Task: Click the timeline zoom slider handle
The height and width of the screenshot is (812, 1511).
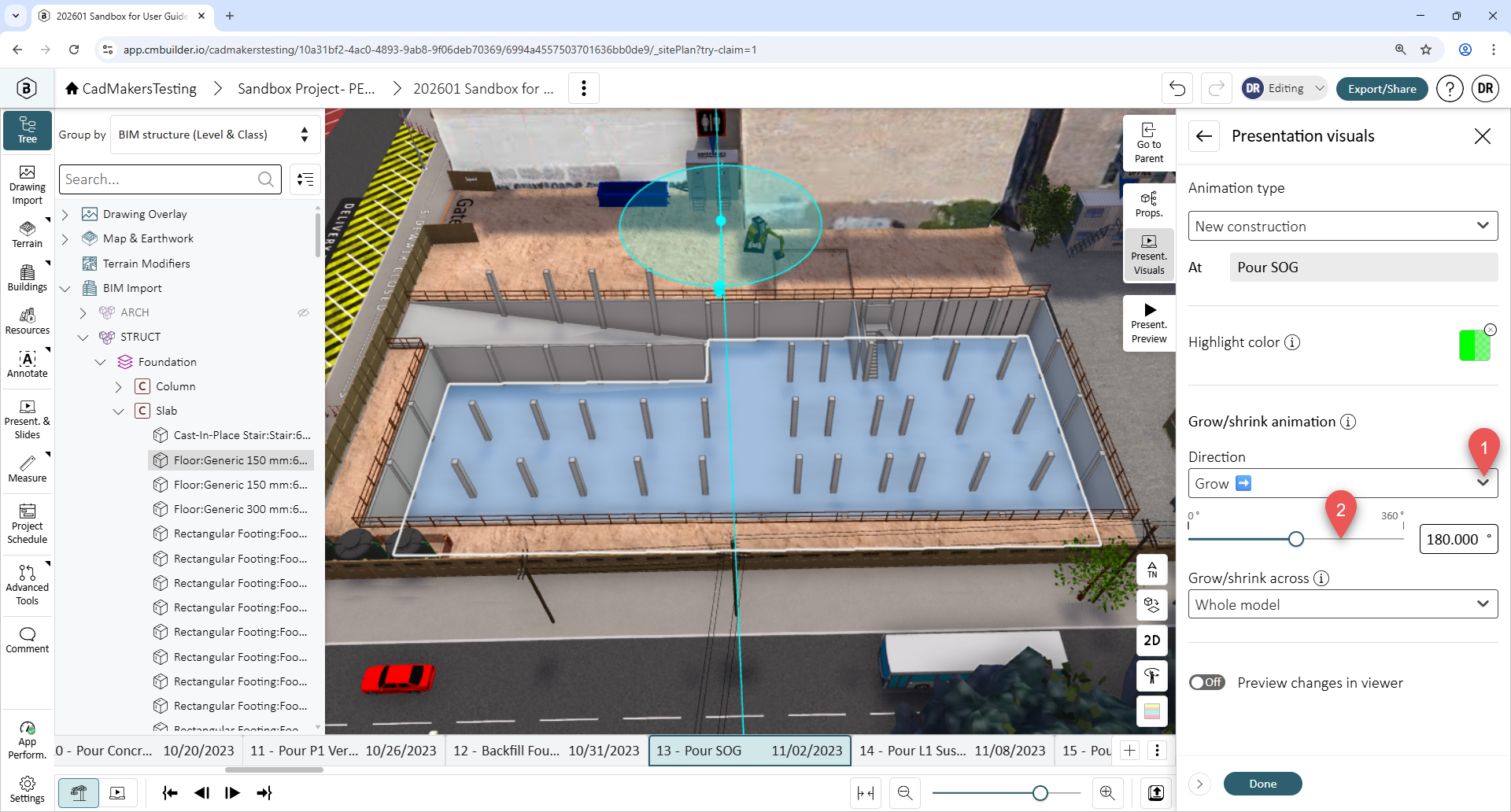Action: coord(1040,793)
